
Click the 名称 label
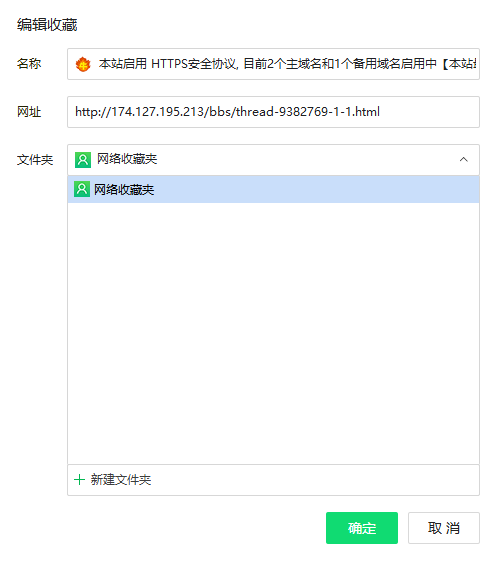tap(29, 64)
